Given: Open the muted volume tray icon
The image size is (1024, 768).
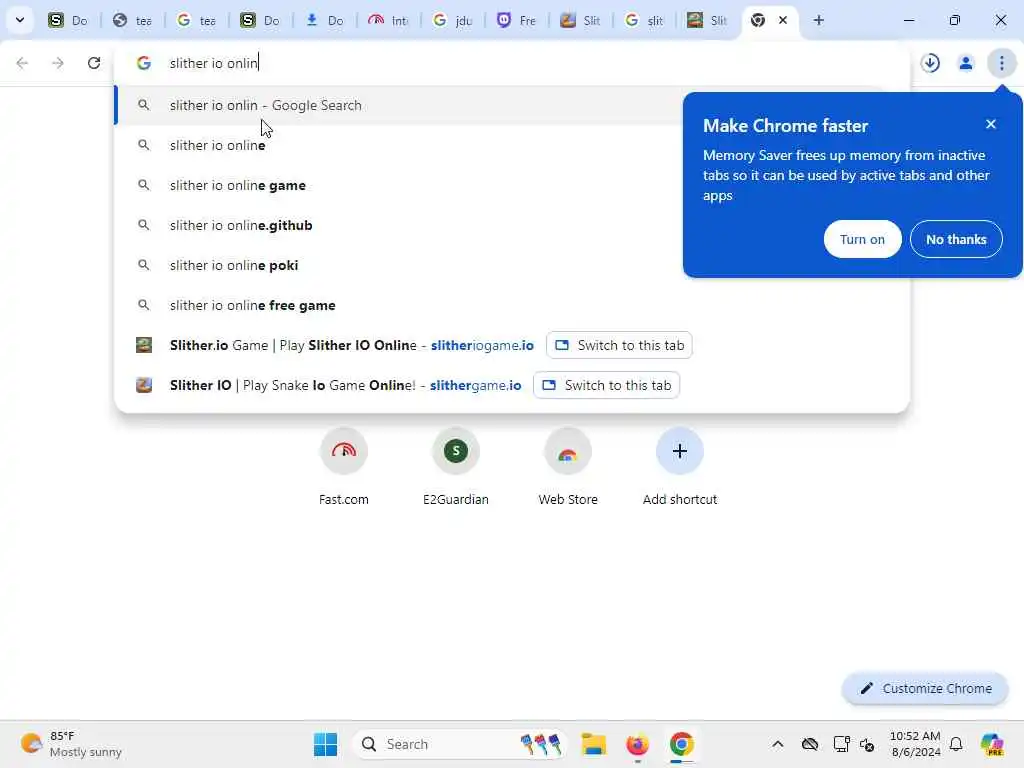Looking at the screenshot, I should (x=867, y=744).
